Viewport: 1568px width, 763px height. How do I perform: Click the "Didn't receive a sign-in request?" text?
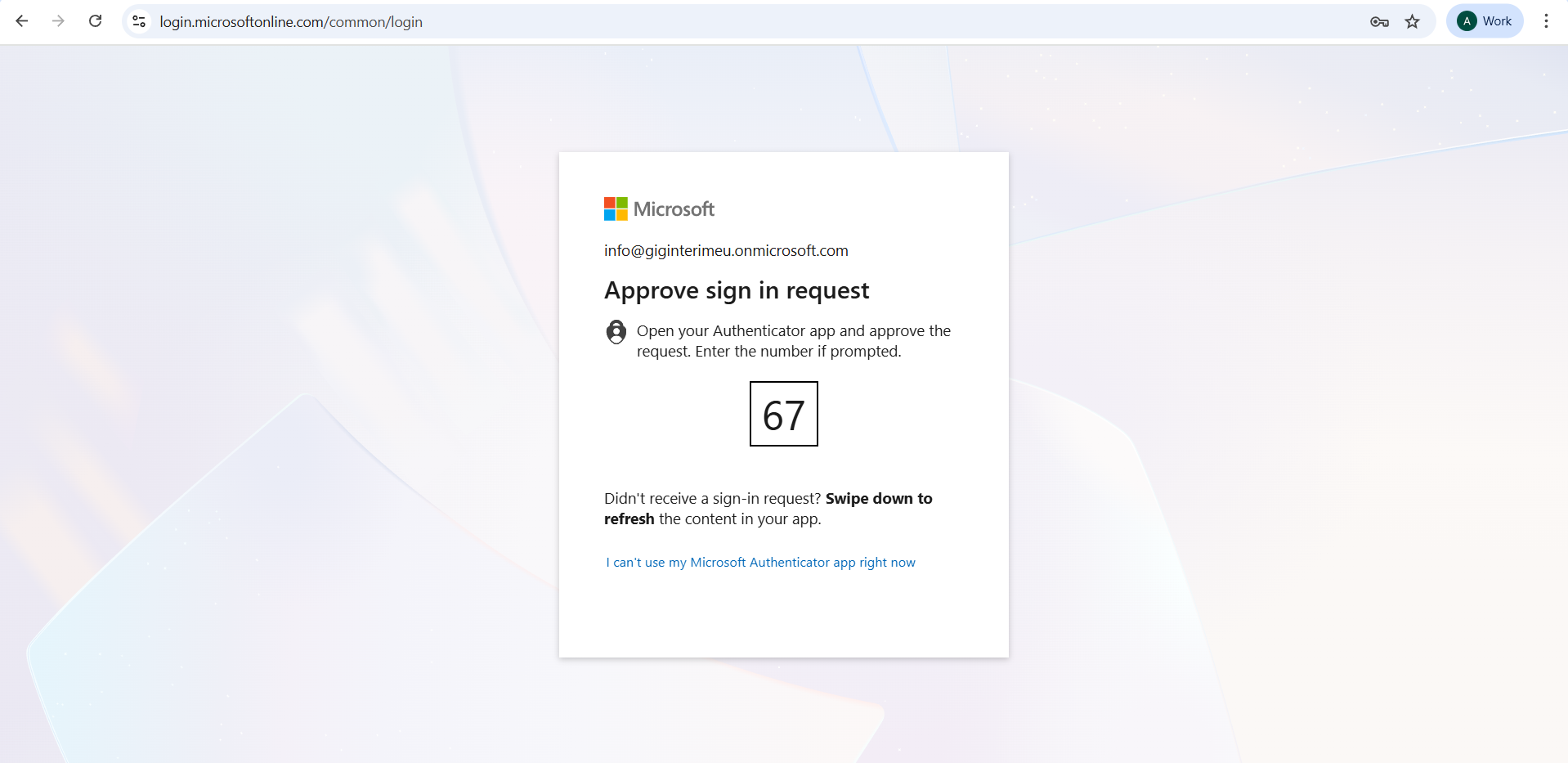(x=712, y=499)
